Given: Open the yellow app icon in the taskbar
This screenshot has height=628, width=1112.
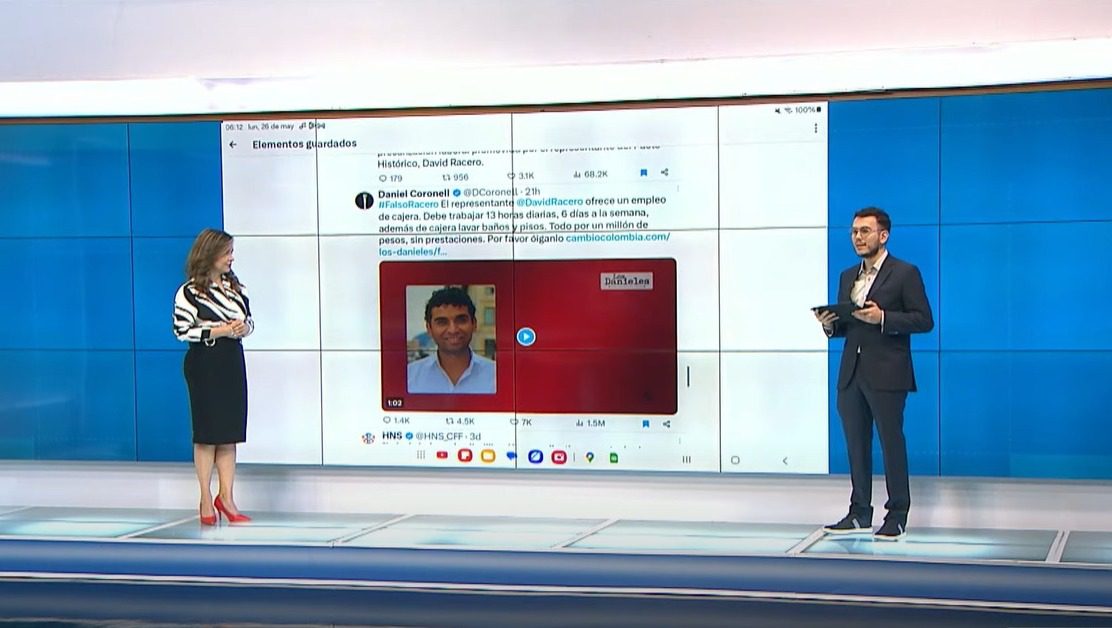Looking at the screenshot, I should click(x=488, y=456).
